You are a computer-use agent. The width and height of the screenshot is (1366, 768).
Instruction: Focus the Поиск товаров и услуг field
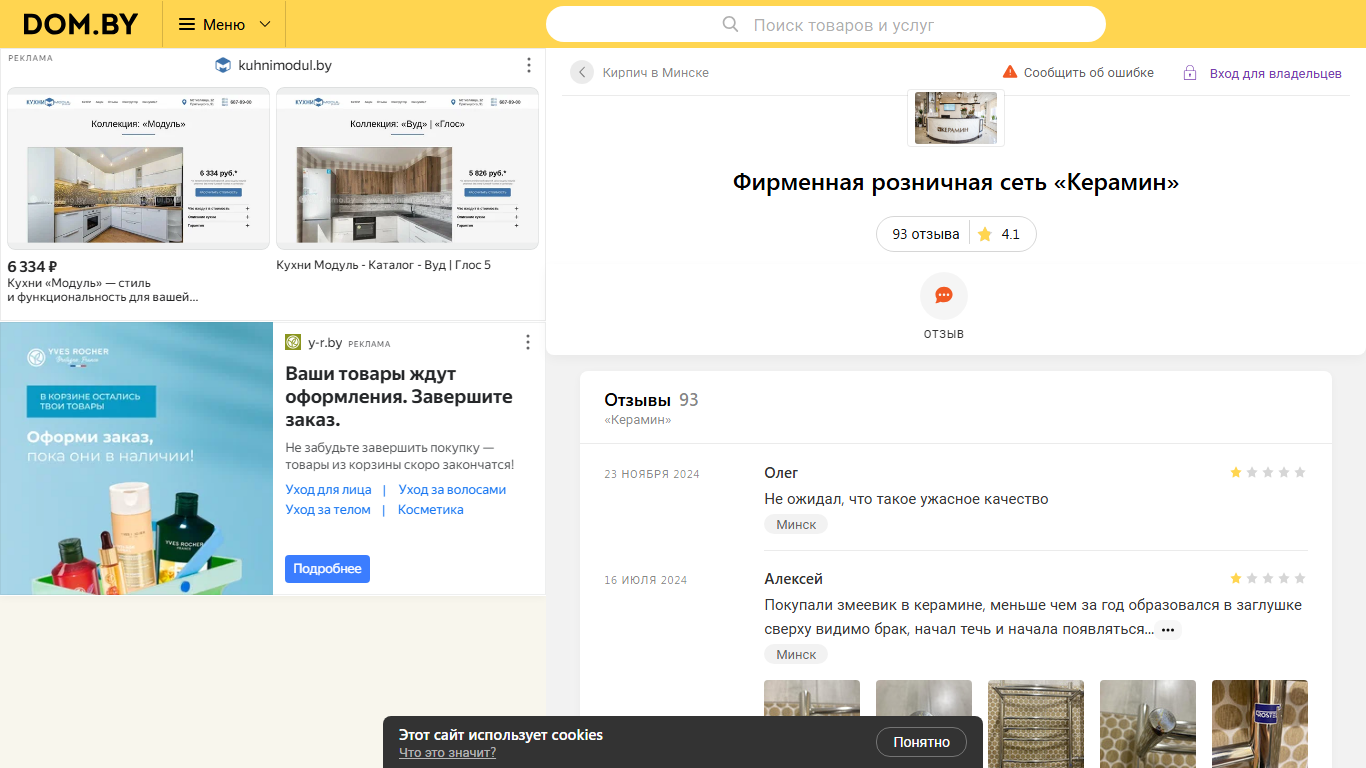coord(826,24)
